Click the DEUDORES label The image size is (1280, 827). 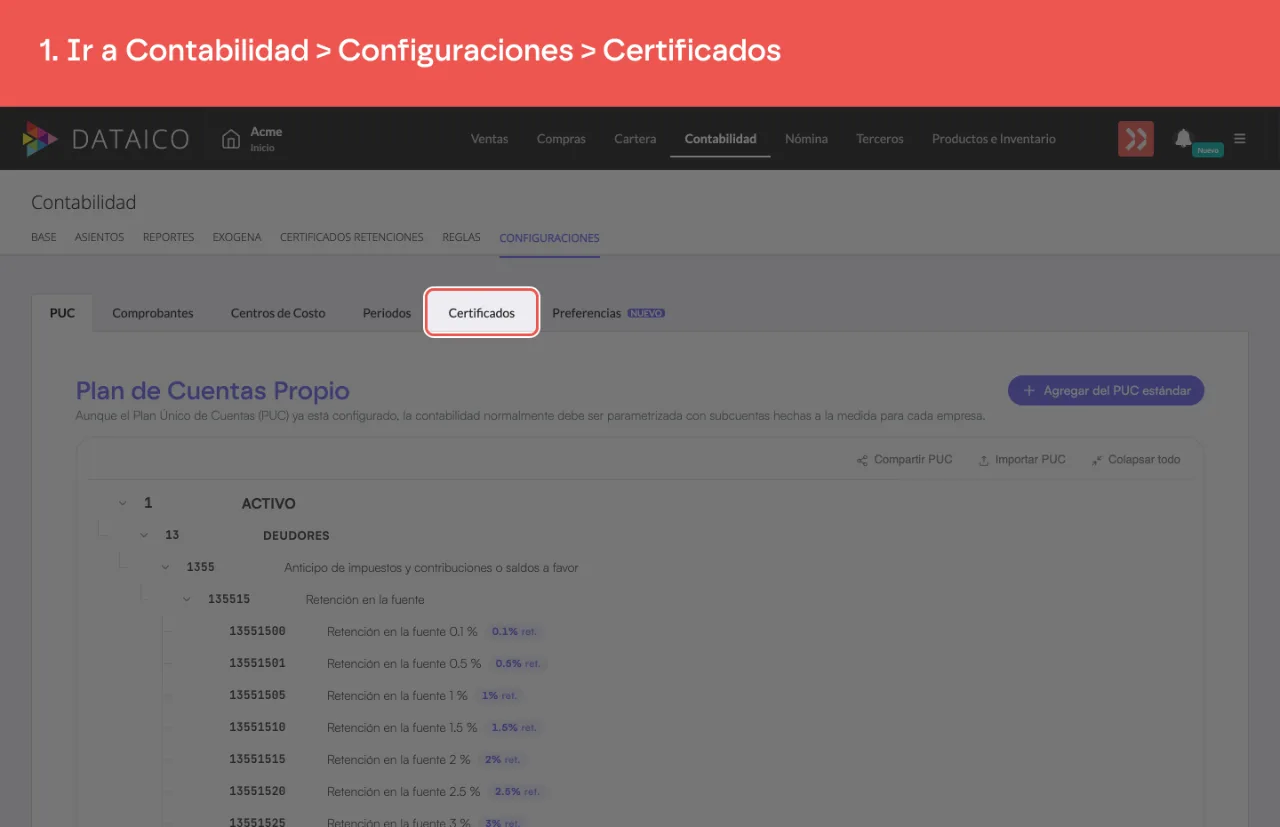point(296,536)
